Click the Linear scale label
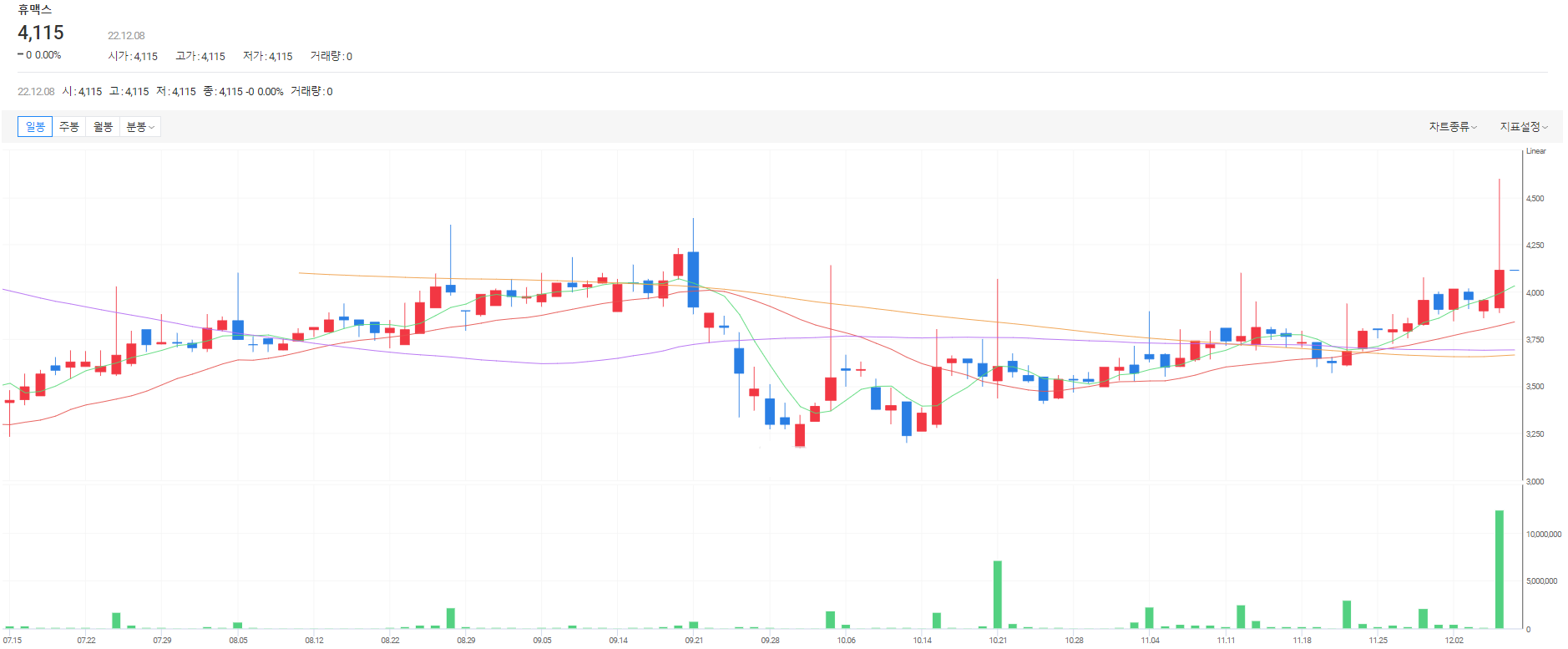1568x649 pixels. coord(1535,151)
